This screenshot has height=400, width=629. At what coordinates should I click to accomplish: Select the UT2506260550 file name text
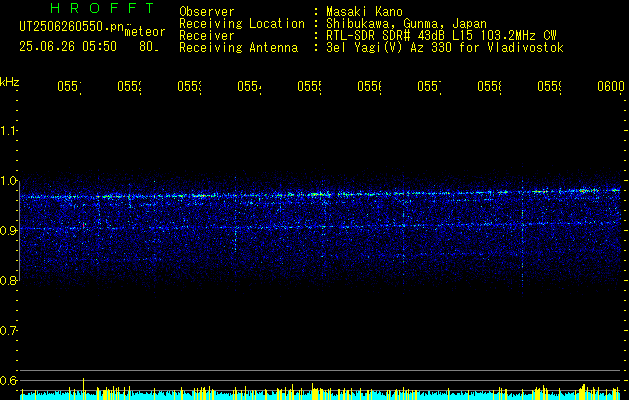point(71,27)
